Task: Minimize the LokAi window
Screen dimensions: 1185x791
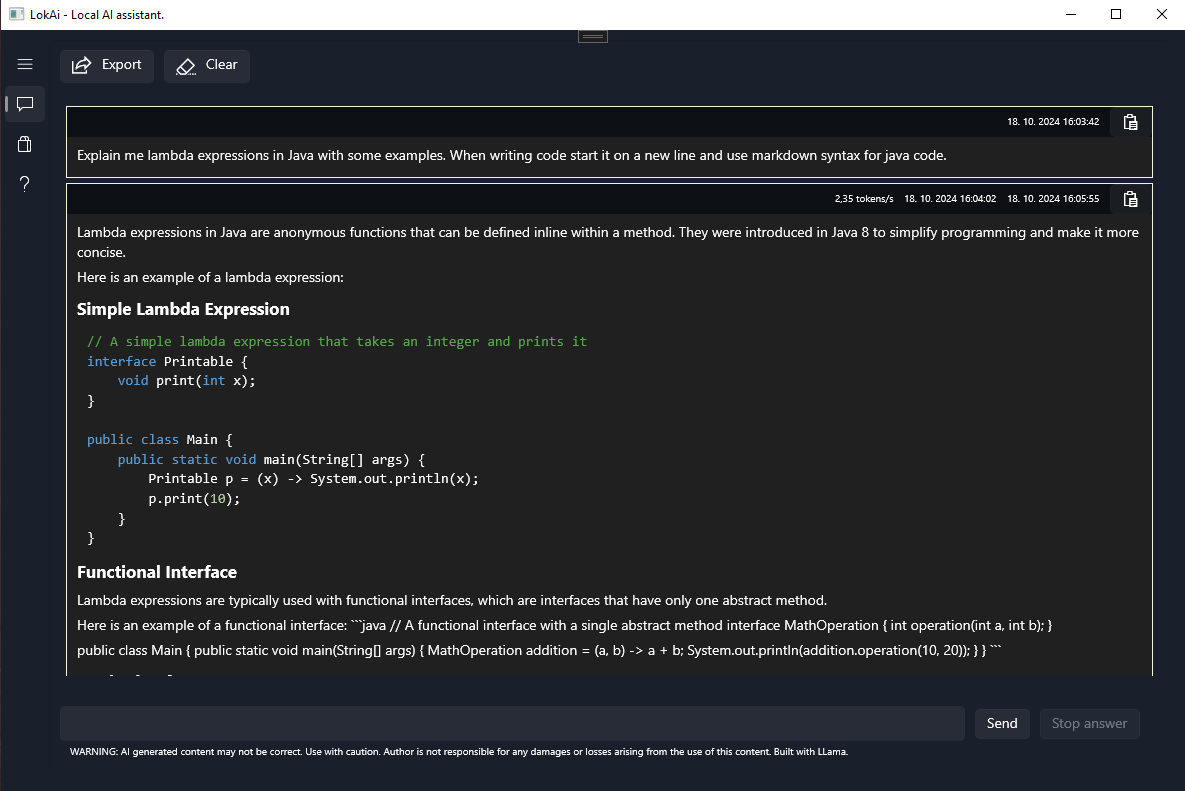Action: [1070, 14]
